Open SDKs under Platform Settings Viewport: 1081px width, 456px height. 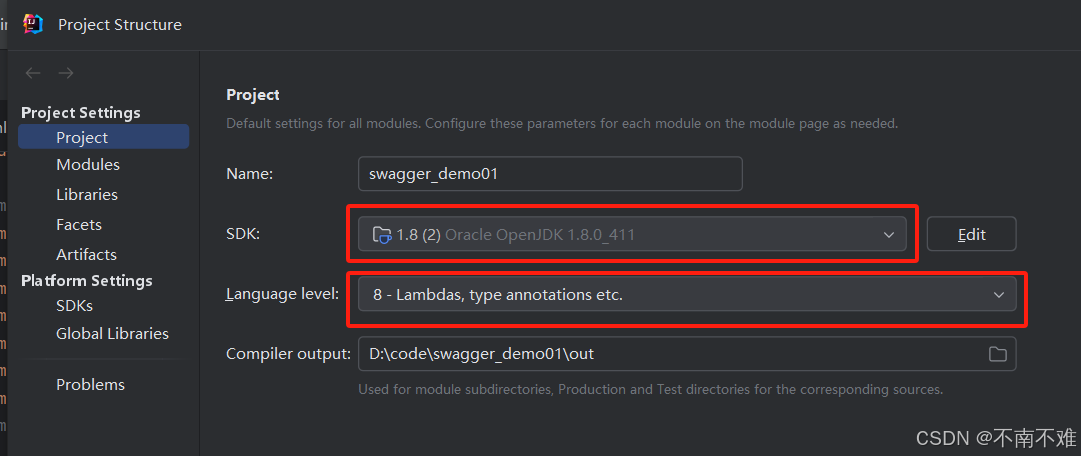pos(74,306)
